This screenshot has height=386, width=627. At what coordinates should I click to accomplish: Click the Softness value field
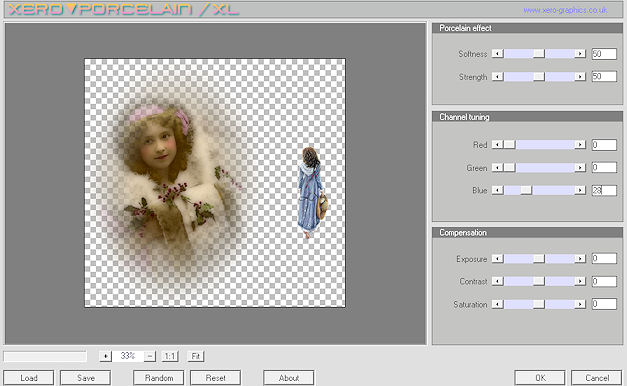point(604,54)
